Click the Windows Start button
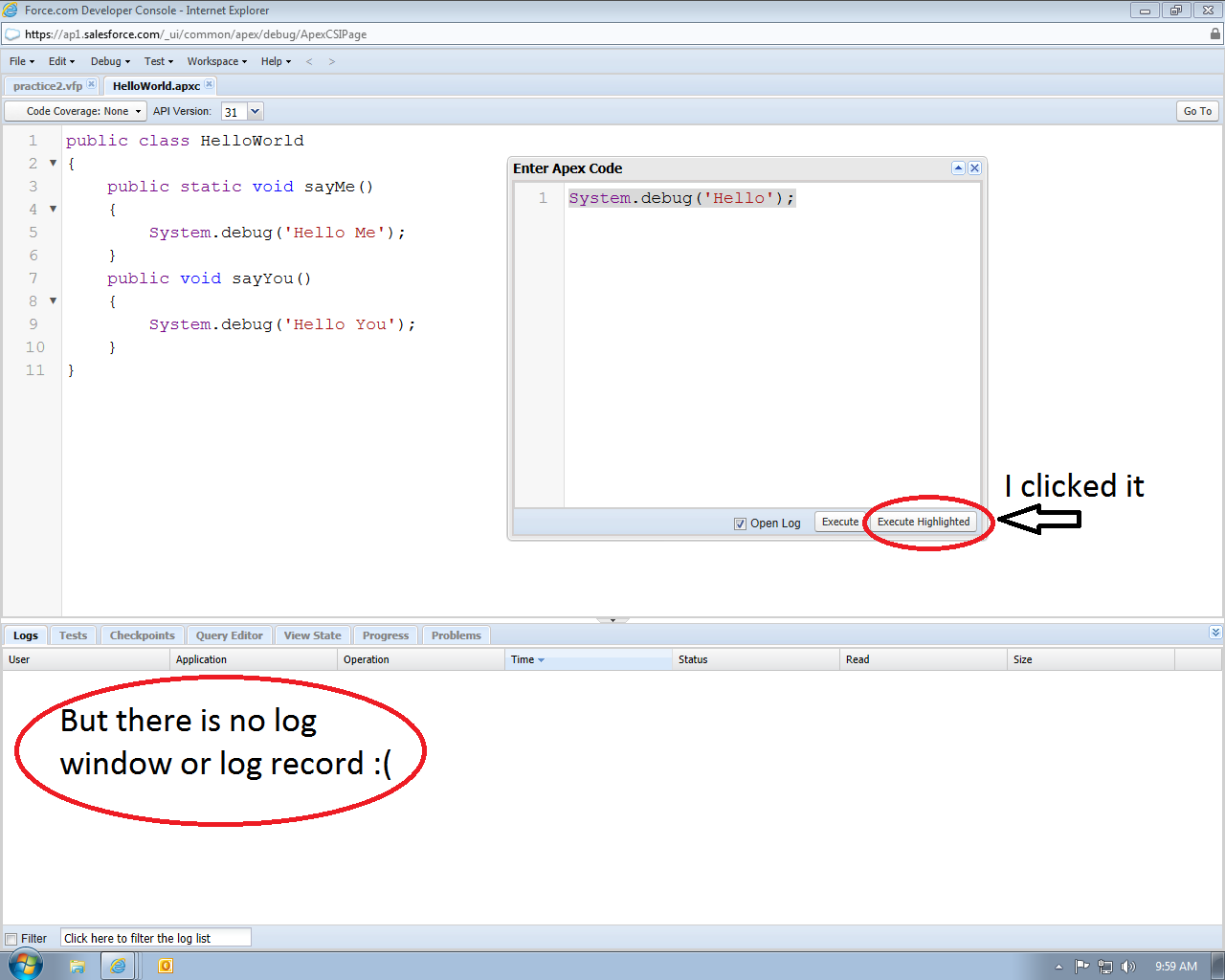 pos(26,965)
